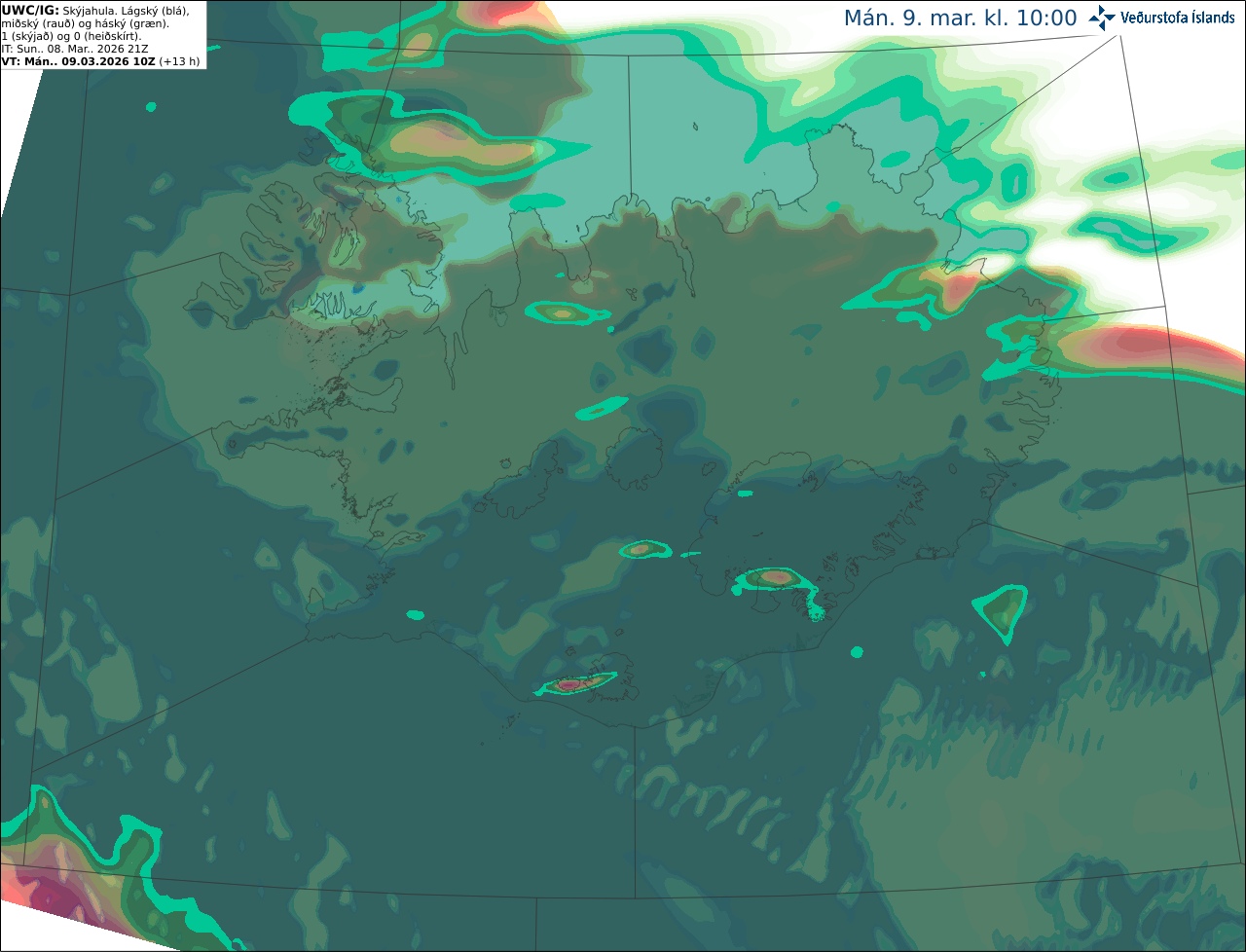Image resolution: width=1246 pixels, height=952 pixels.
Task: Click the 'Veðurstofa Íslands' logo text
Action: click(1178, 18)
